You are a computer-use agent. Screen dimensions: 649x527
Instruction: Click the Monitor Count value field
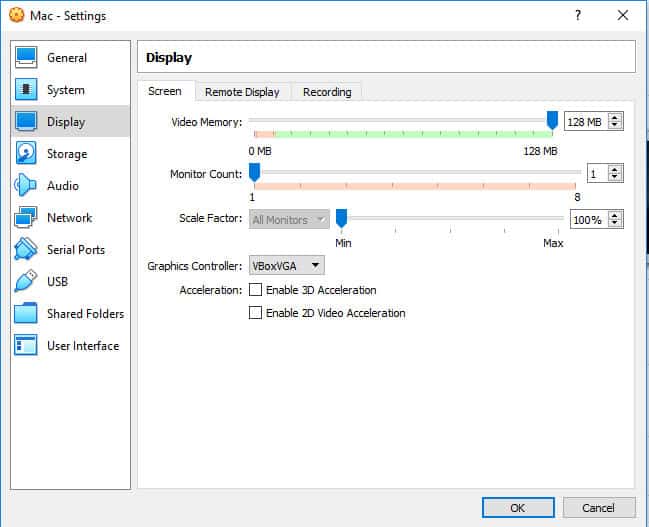pos(598,174)
